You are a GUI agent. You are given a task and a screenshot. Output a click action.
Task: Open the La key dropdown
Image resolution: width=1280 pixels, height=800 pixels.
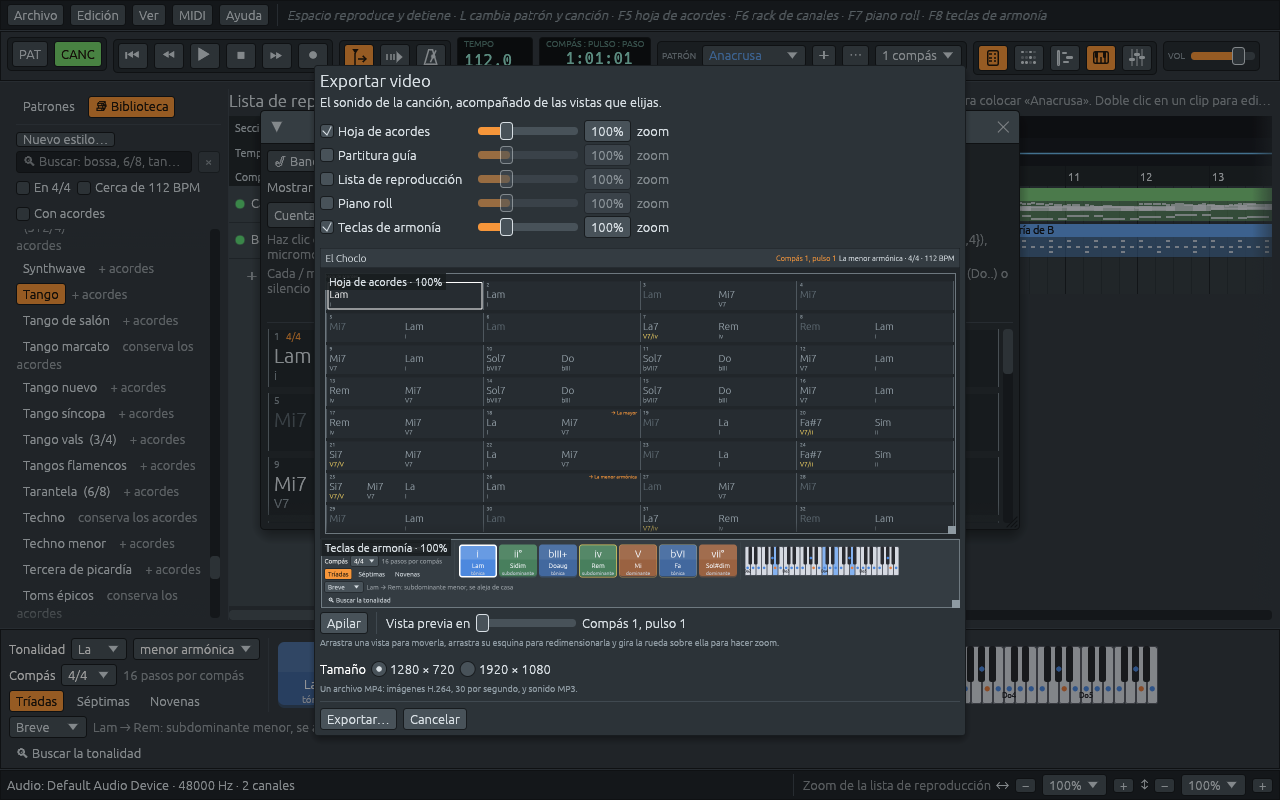(99, 649)
